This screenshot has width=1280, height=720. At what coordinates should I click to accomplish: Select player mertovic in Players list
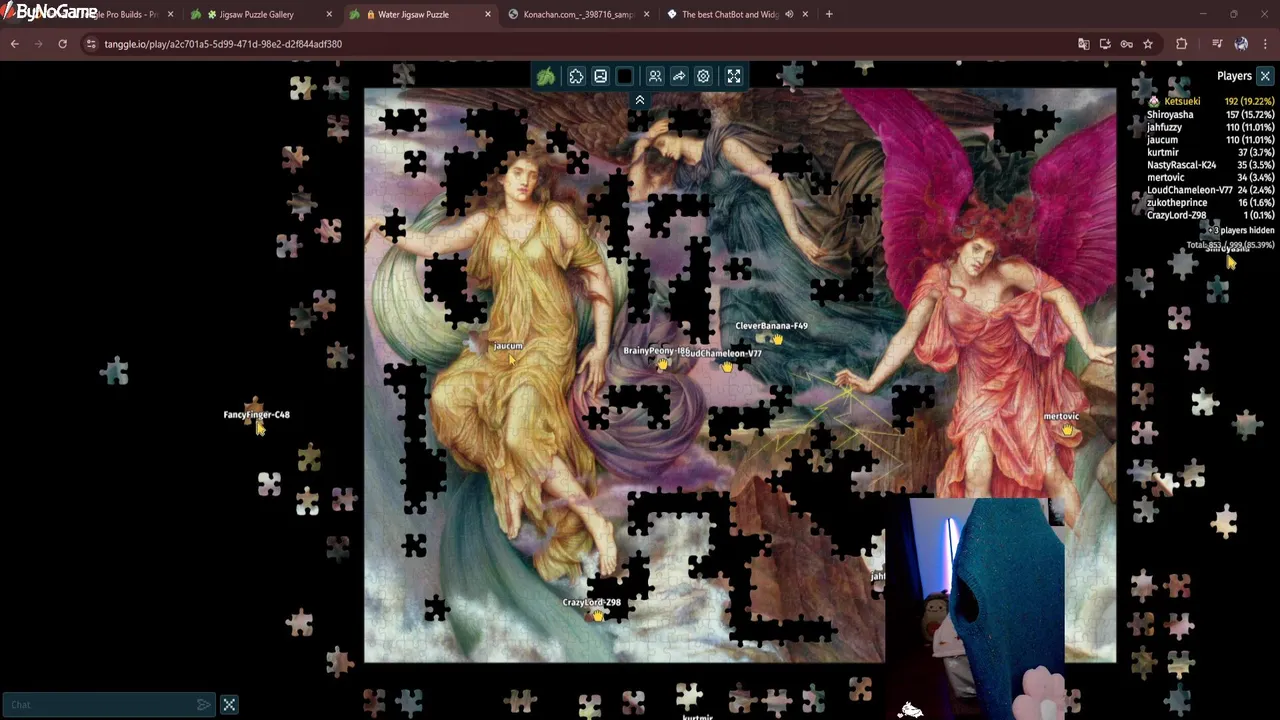click(1166, 178)
